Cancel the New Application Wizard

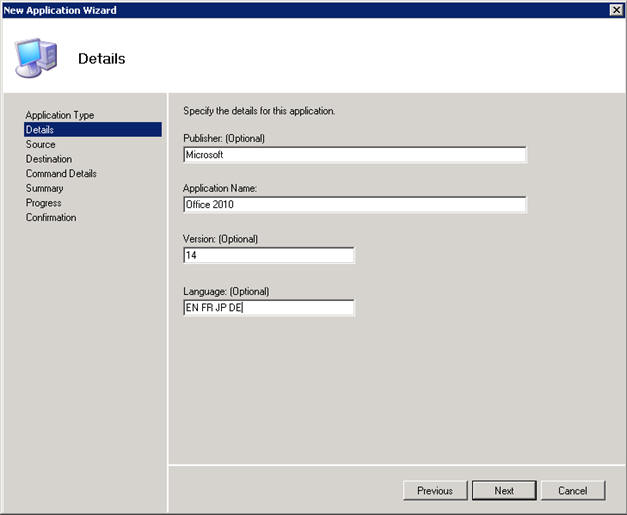573,490
